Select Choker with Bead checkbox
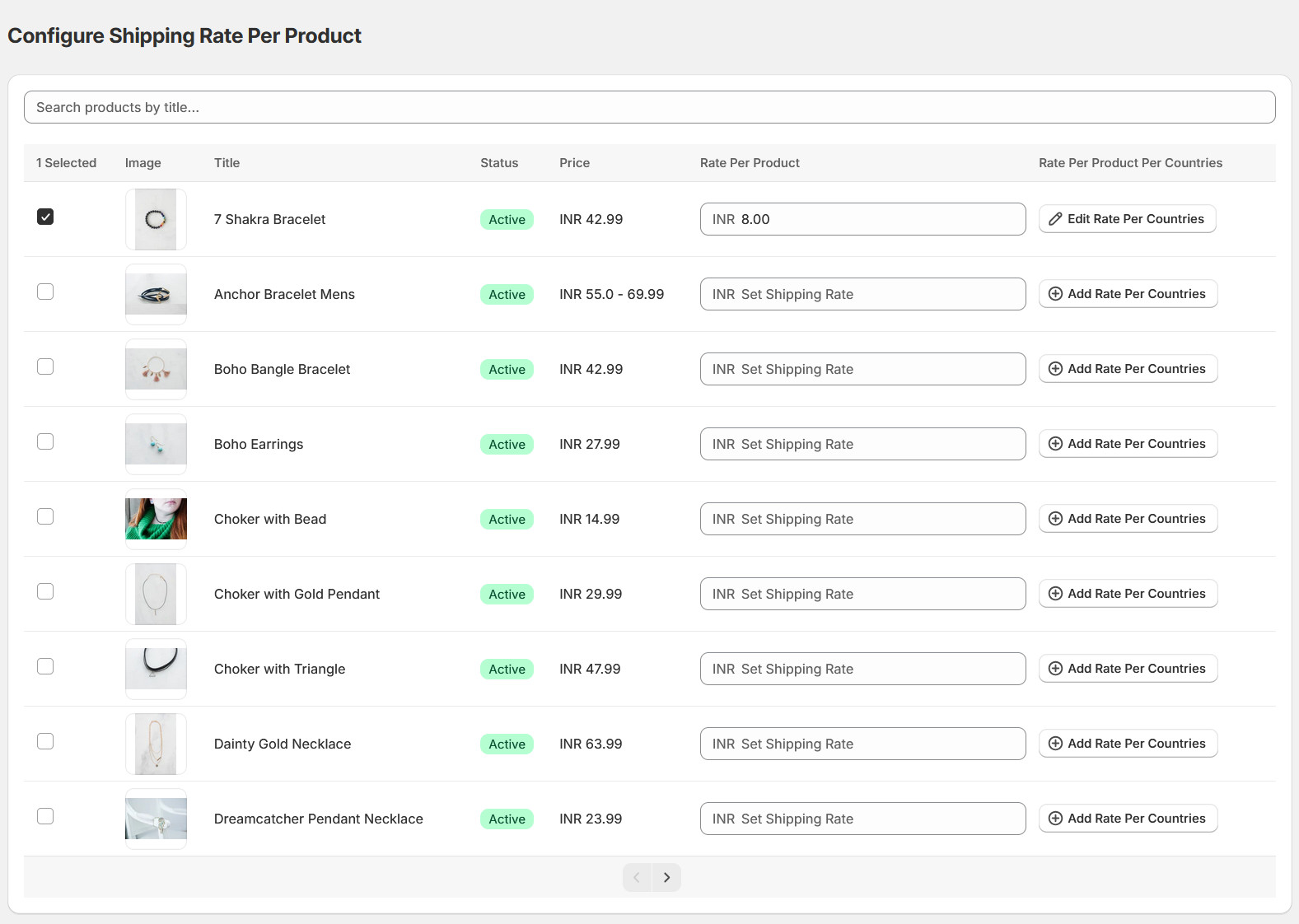The height and width of the screenshot is (924, 1299). (45, 516)
